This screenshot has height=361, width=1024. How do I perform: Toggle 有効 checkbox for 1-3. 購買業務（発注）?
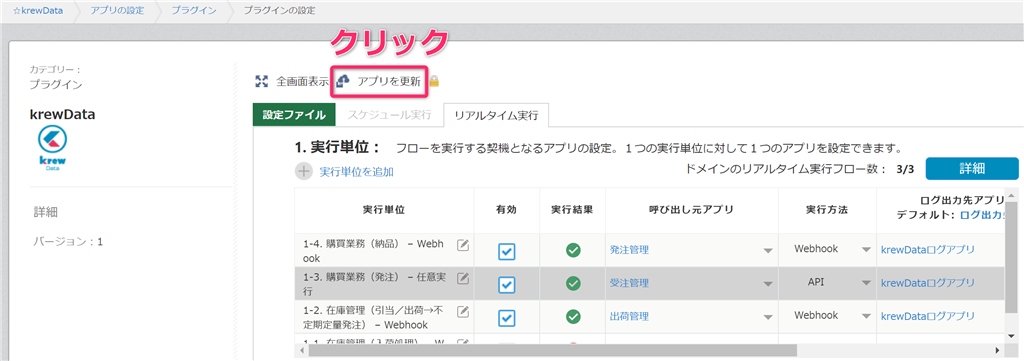pos(507,285)
